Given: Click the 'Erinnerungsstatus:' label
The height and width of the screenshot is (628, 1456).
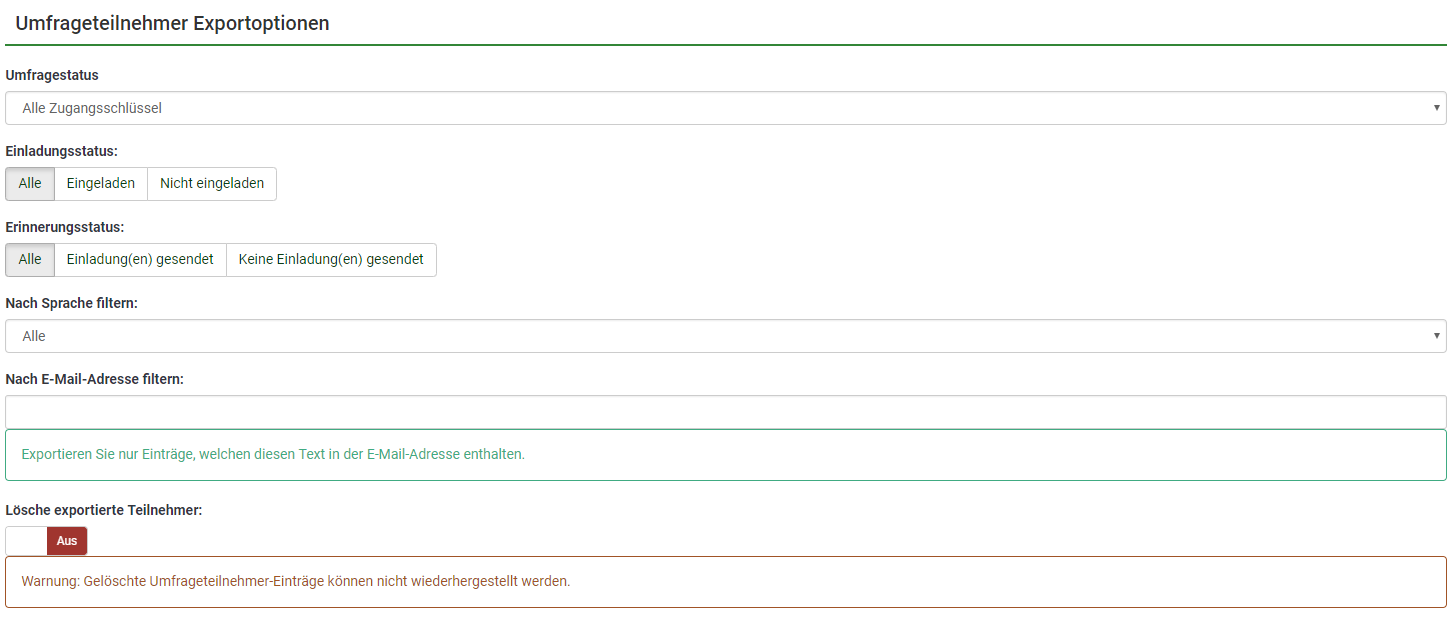Looking at the screenshot, I should pyautogui.click(x=65, y=227).
